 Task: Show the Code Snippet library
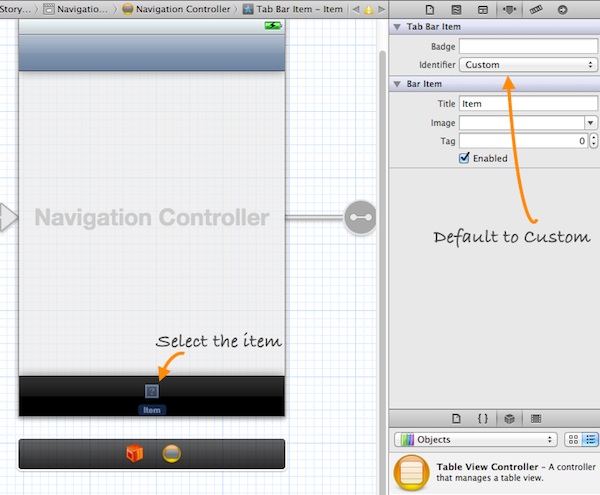coord(482,418)
